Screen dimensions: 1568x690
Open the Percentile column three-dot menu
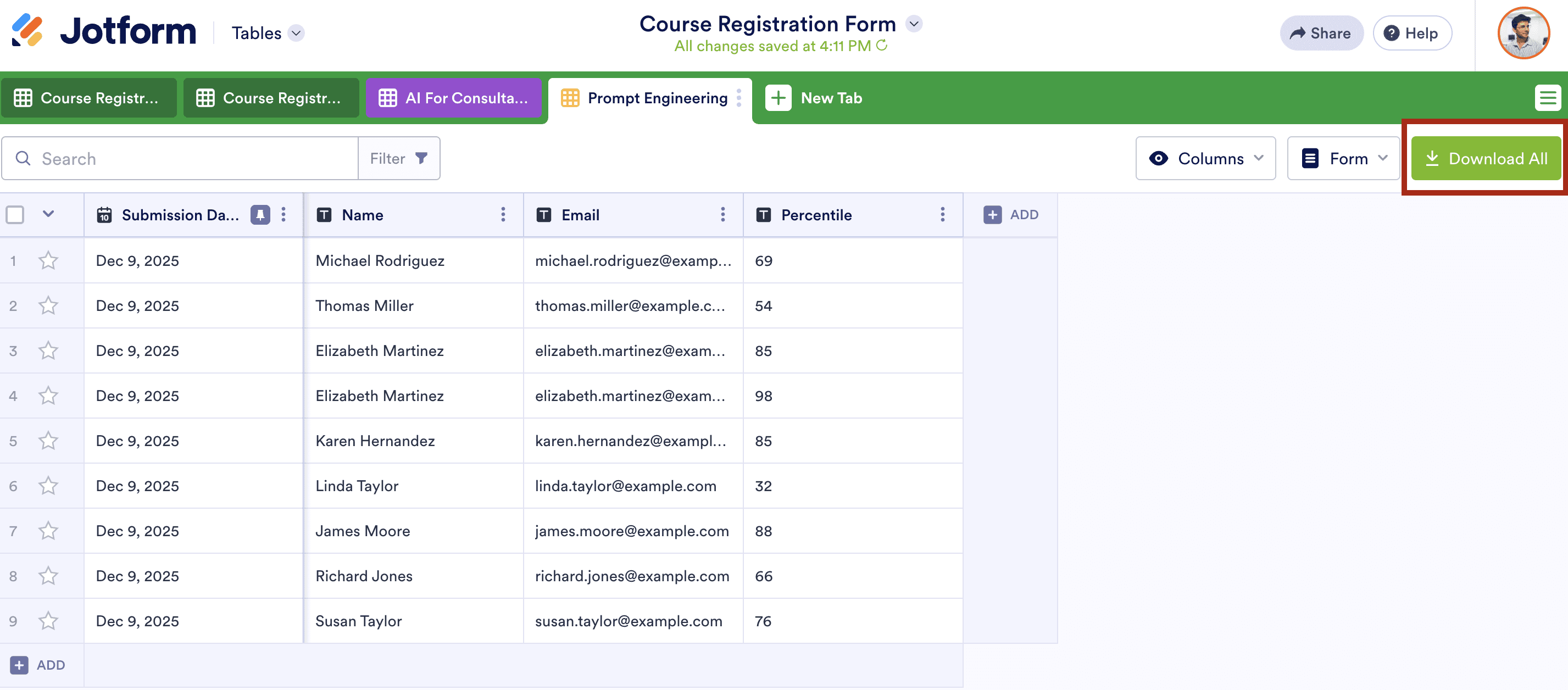(x=942, y=214)
